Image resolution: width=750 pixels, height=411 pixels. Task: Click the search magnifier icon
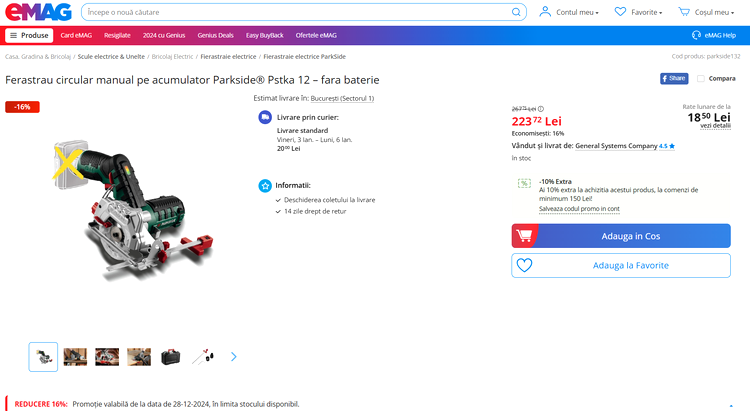tap(516, 12)
